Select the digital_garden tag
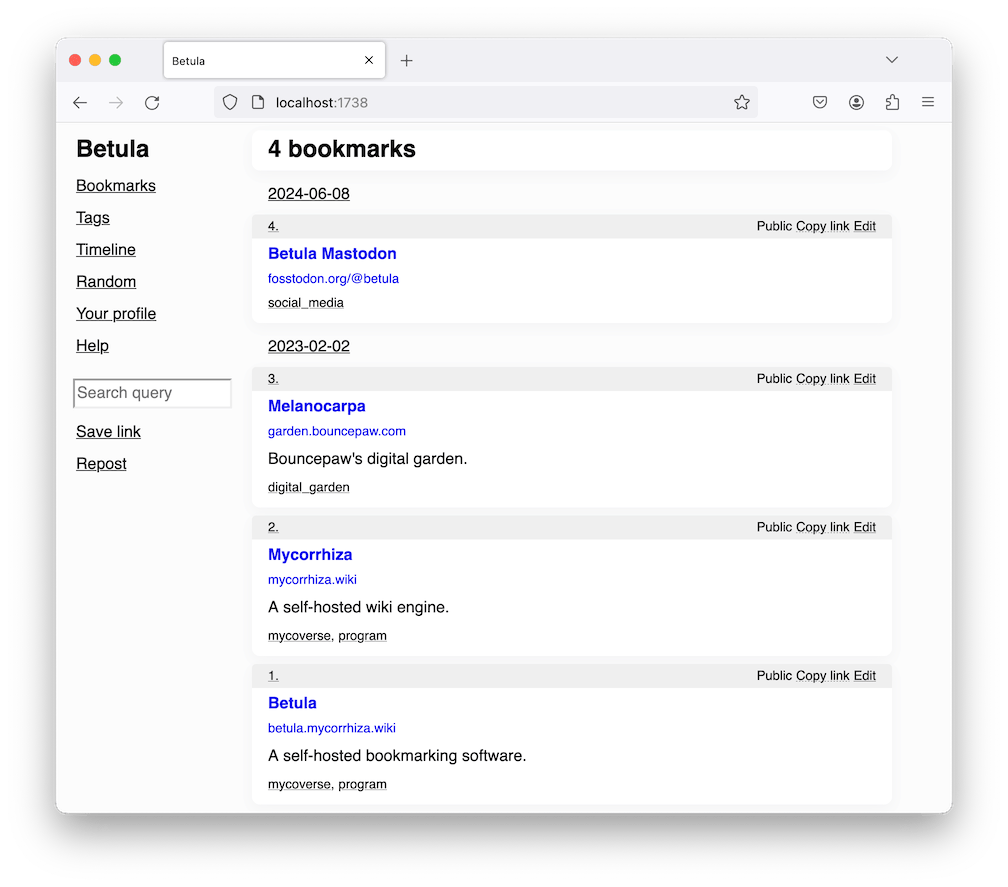 click(x=309, y=488)
